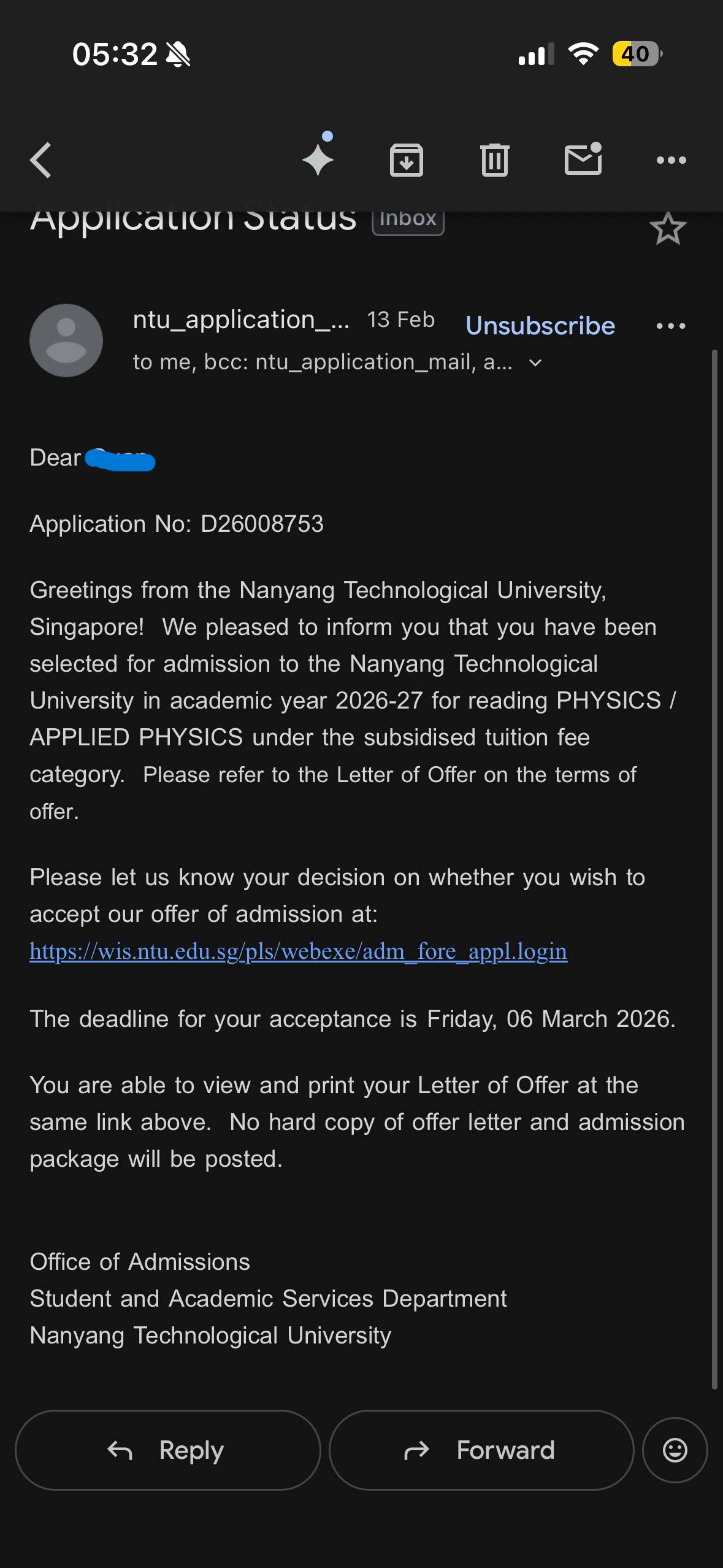
Task: Forward the admission email
Action: point(481,1450)
